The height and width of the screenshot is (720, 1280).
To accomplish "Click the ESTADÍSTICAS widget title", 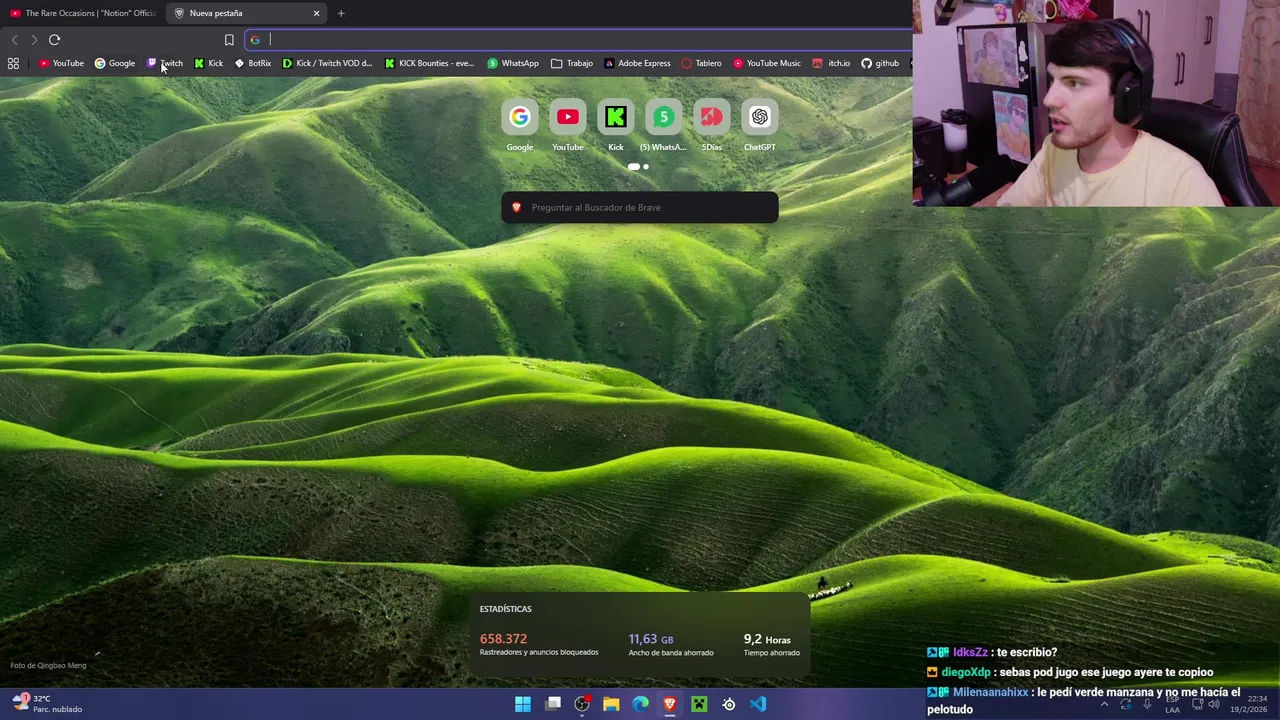I will (505, 609).
